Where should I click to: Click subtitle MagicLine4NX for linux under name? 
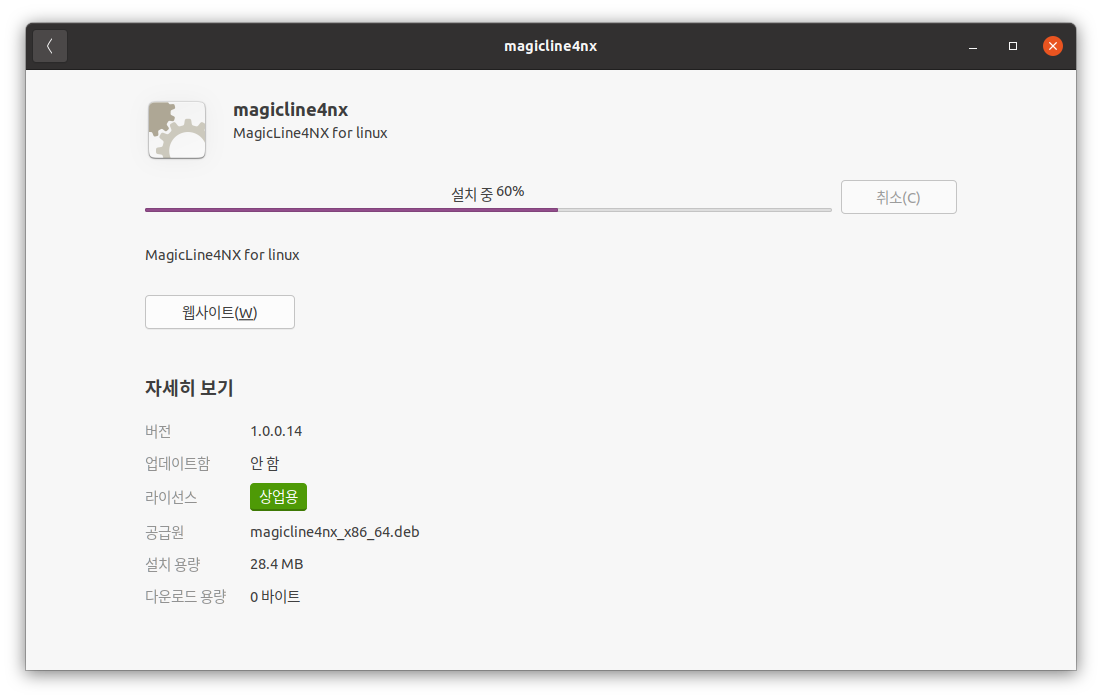[x=310, y=133]
